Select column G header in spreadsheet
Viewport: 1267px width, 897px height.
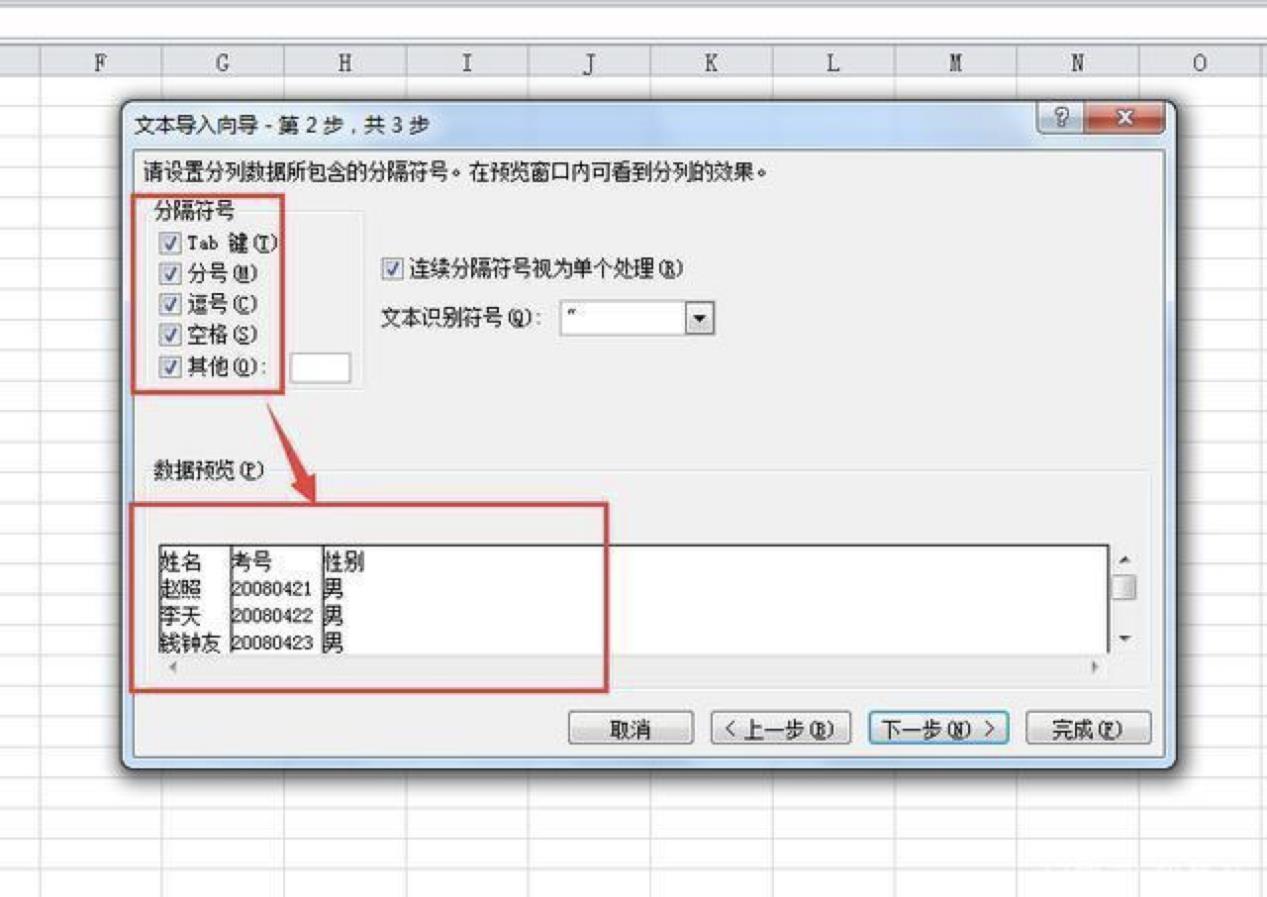coord(222,63)
